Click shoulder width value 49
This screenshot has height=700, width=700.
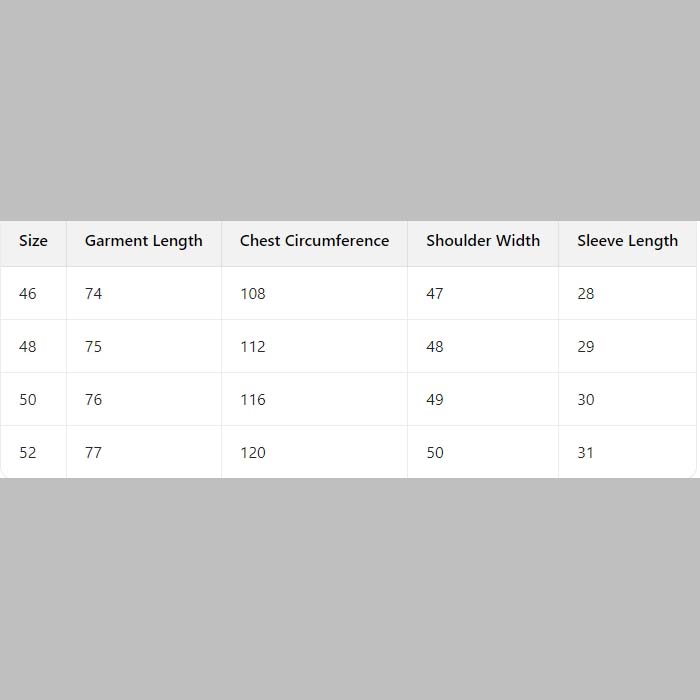(x=435, y=400)
